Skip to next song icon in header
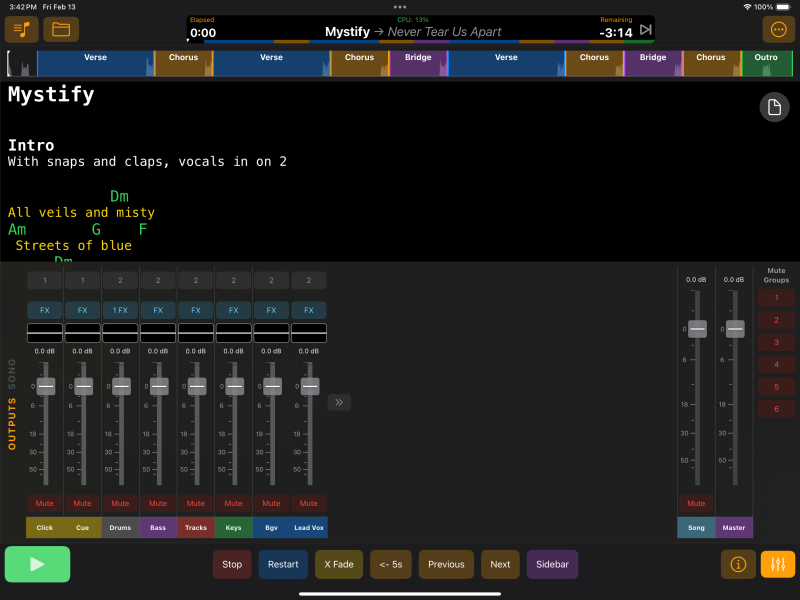This screenshot has height=600, width=800. (646, 30)
